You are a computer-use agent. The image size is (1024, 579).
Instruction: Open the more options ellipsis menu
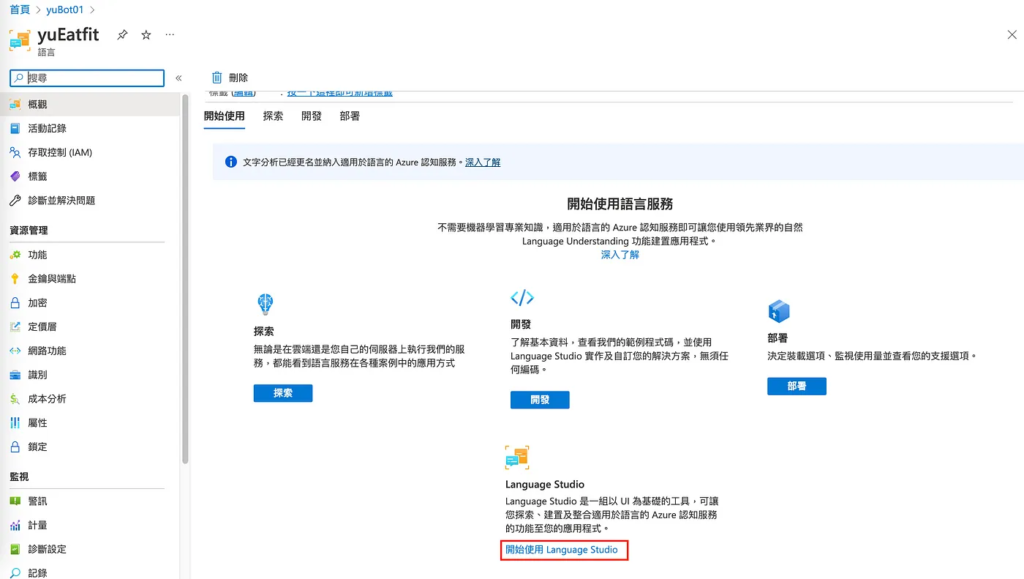tap(170, 35)
